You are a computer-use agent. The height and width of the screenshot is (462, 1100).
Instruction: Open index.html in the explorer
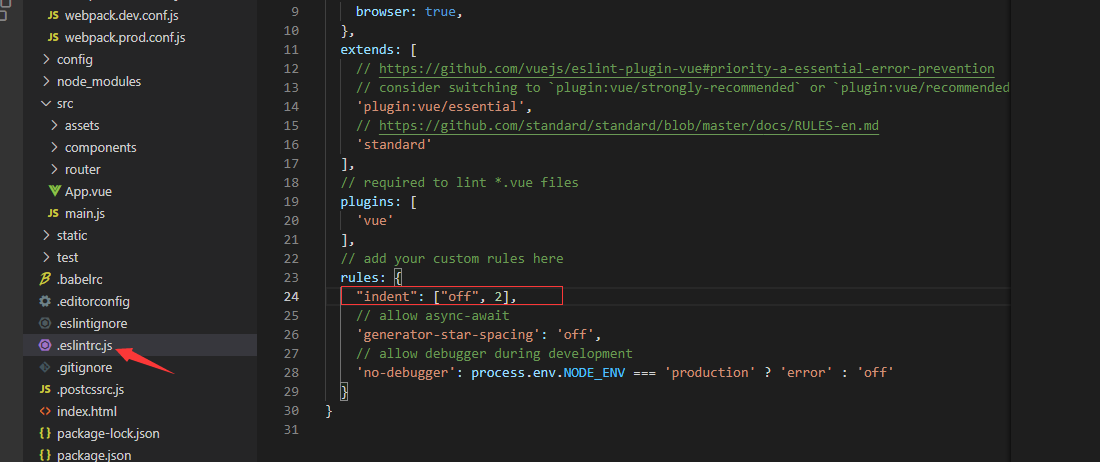point(87,412)
